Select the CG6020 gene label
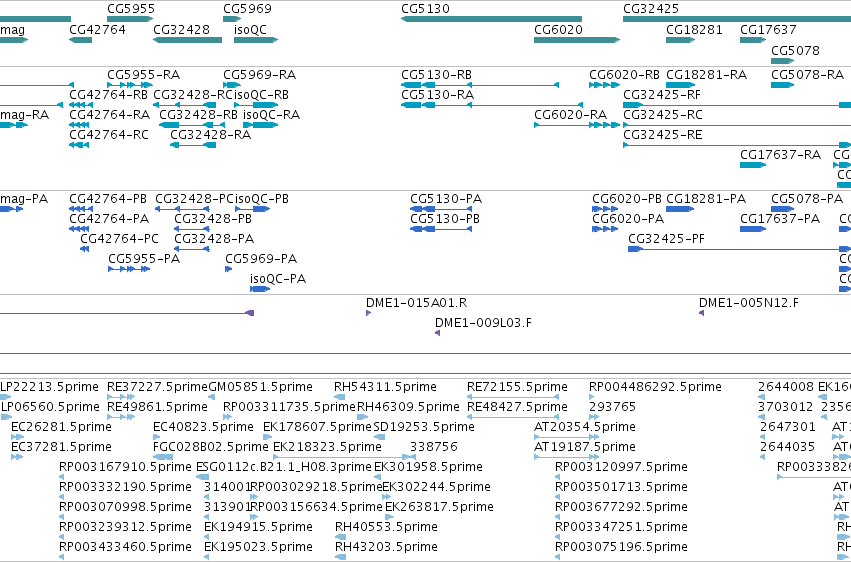 click(x=558, y=29)
